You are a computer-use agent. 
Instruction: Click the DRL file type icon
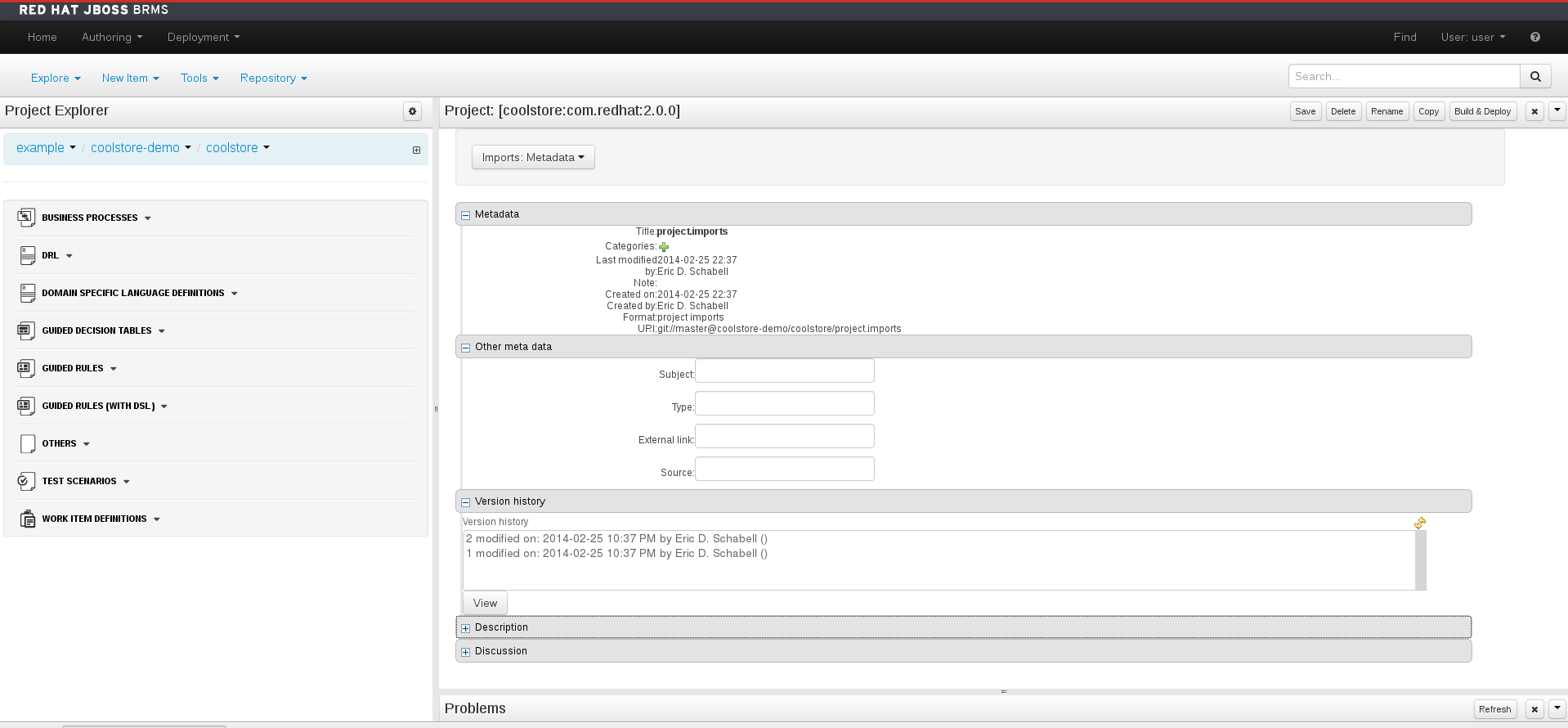pyautogui.click(x=27, y=255)
